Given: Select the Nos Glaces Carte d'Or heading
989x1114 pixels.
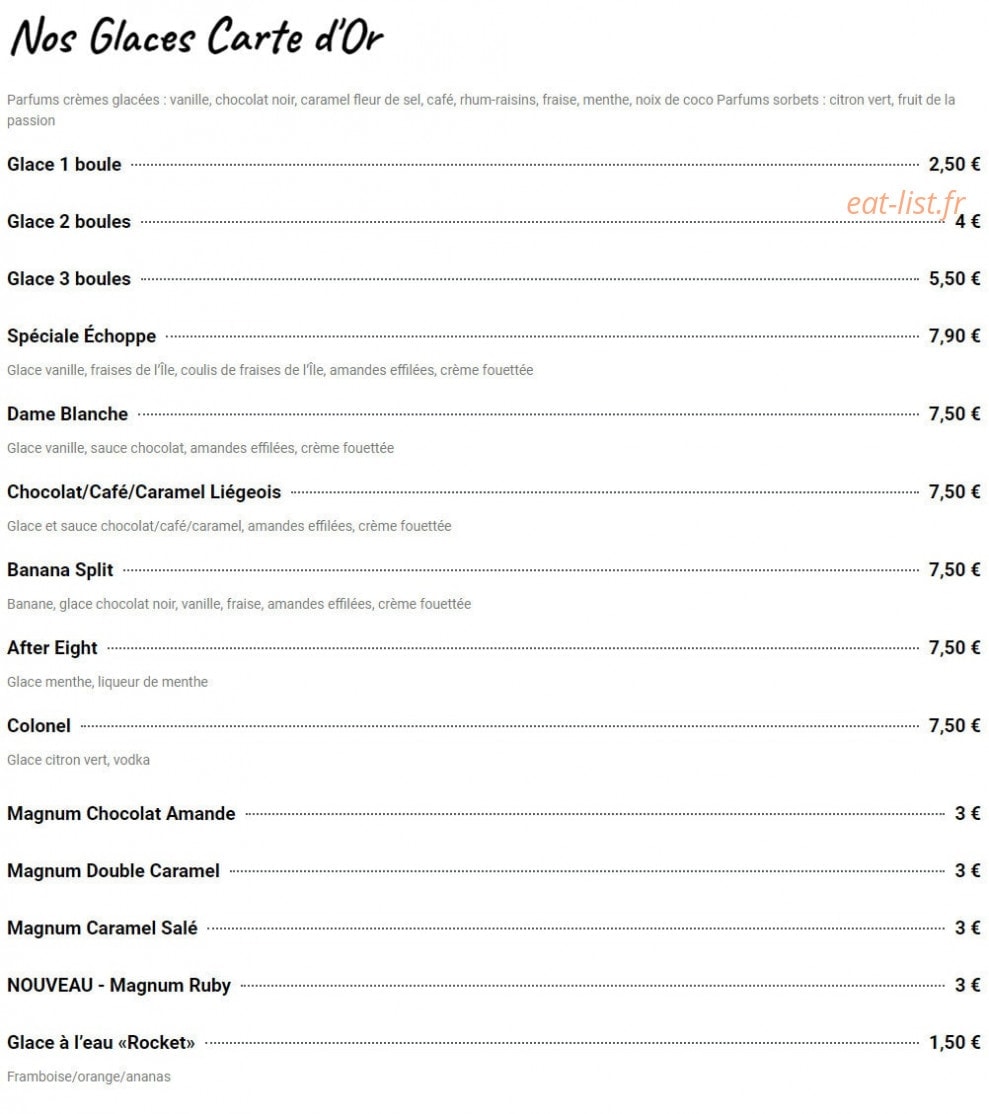Looking at the screenshot, I should tap(197, 37).
